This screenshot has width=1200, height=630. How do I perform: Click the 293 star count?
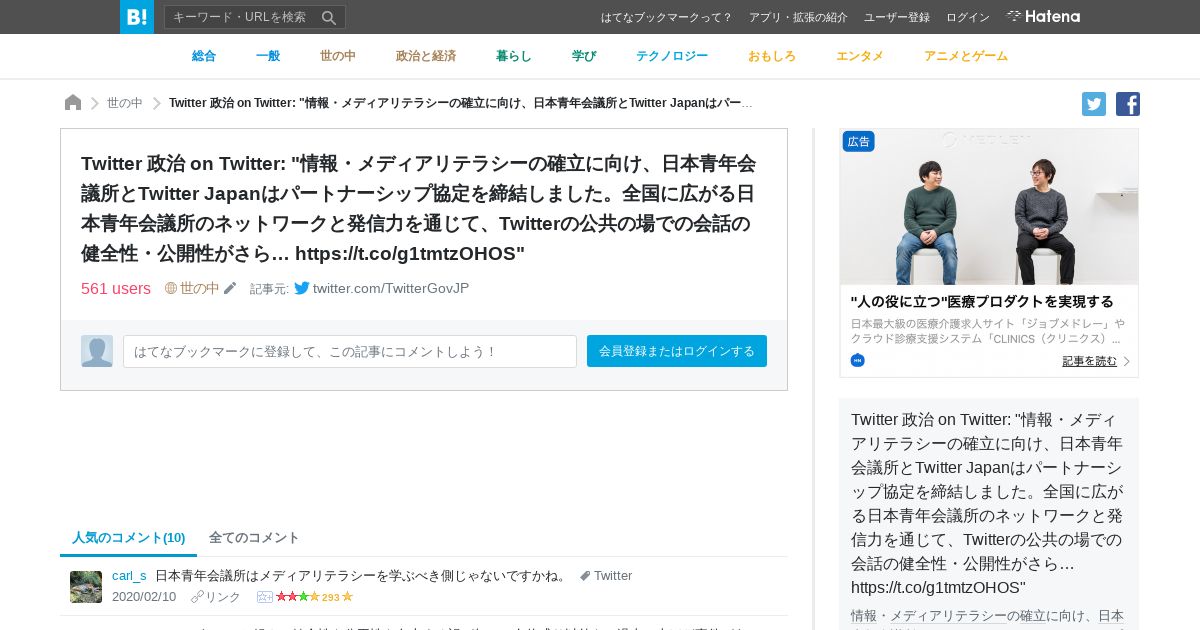331,597
